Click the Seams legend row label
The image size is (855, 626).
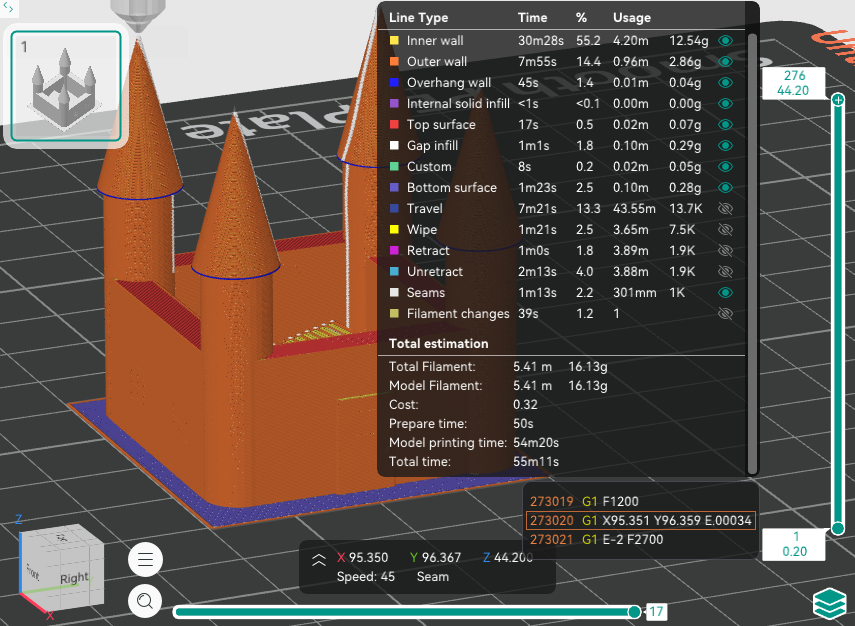425,292
